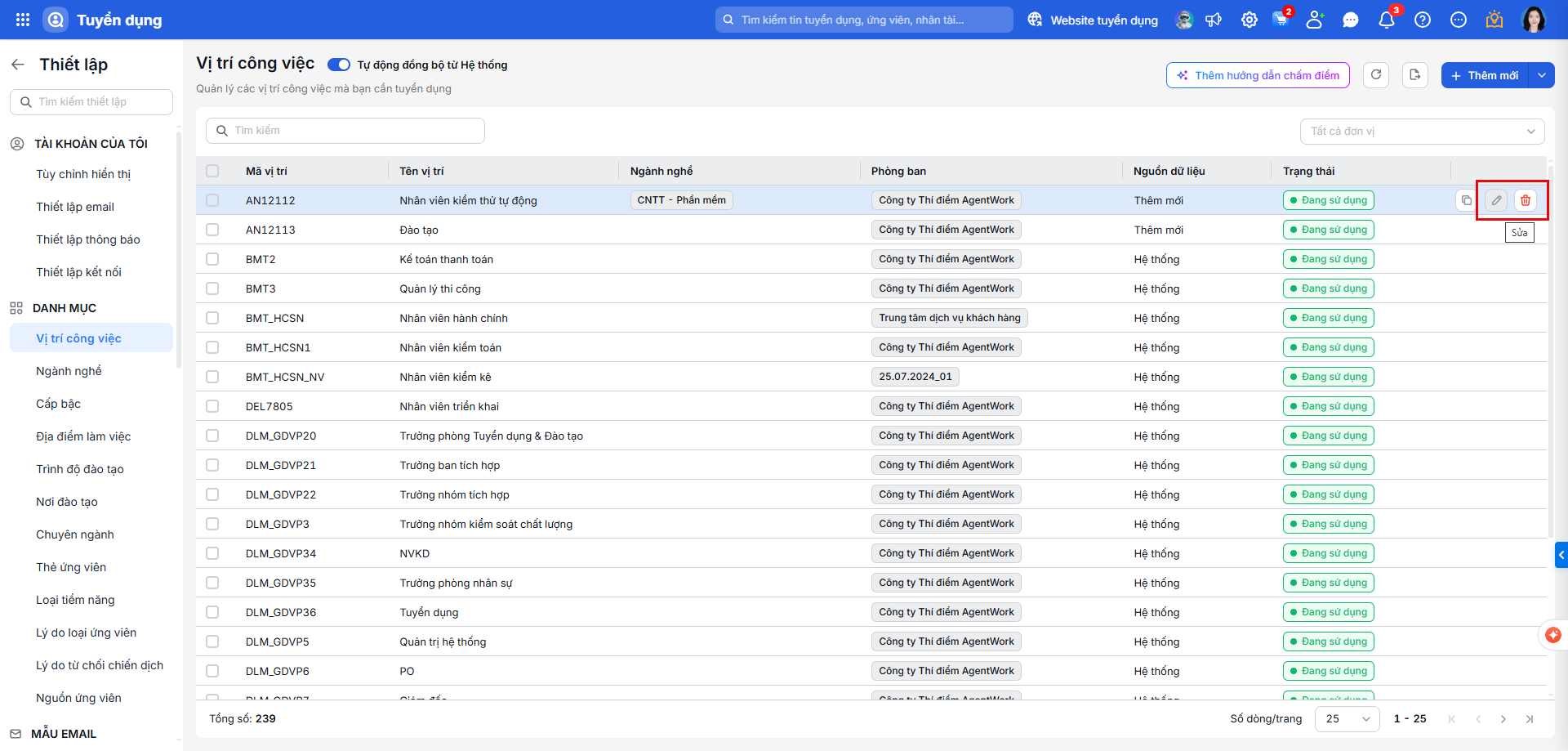Viewport: 1568px width, 751px height.
Task: Click the red delete trash icon
Action: coord(1526,200)
